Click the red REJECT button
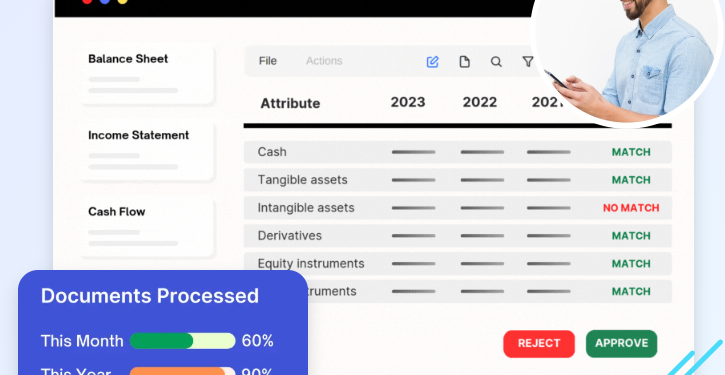The width and height of the screenshot is (725, 375). (x=539, y=344)
